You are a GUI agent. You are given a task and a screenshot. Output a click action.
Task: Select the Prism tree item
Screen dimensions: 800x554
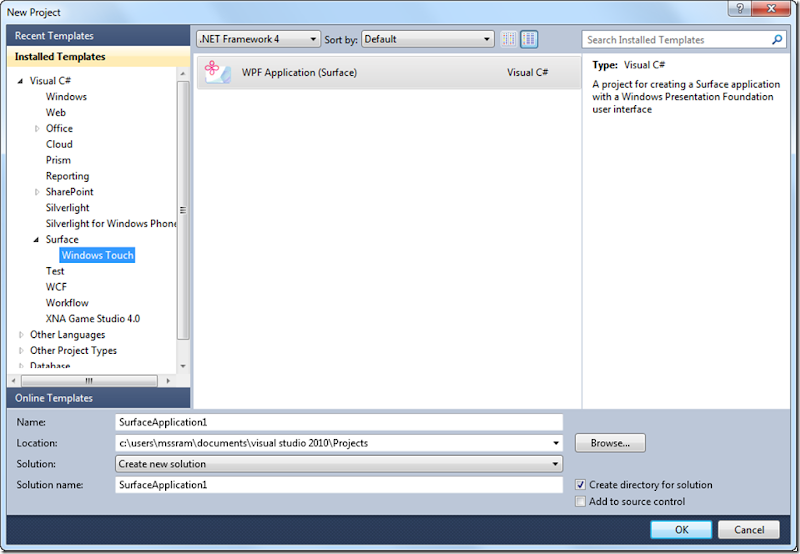click(x=58, y=160)
